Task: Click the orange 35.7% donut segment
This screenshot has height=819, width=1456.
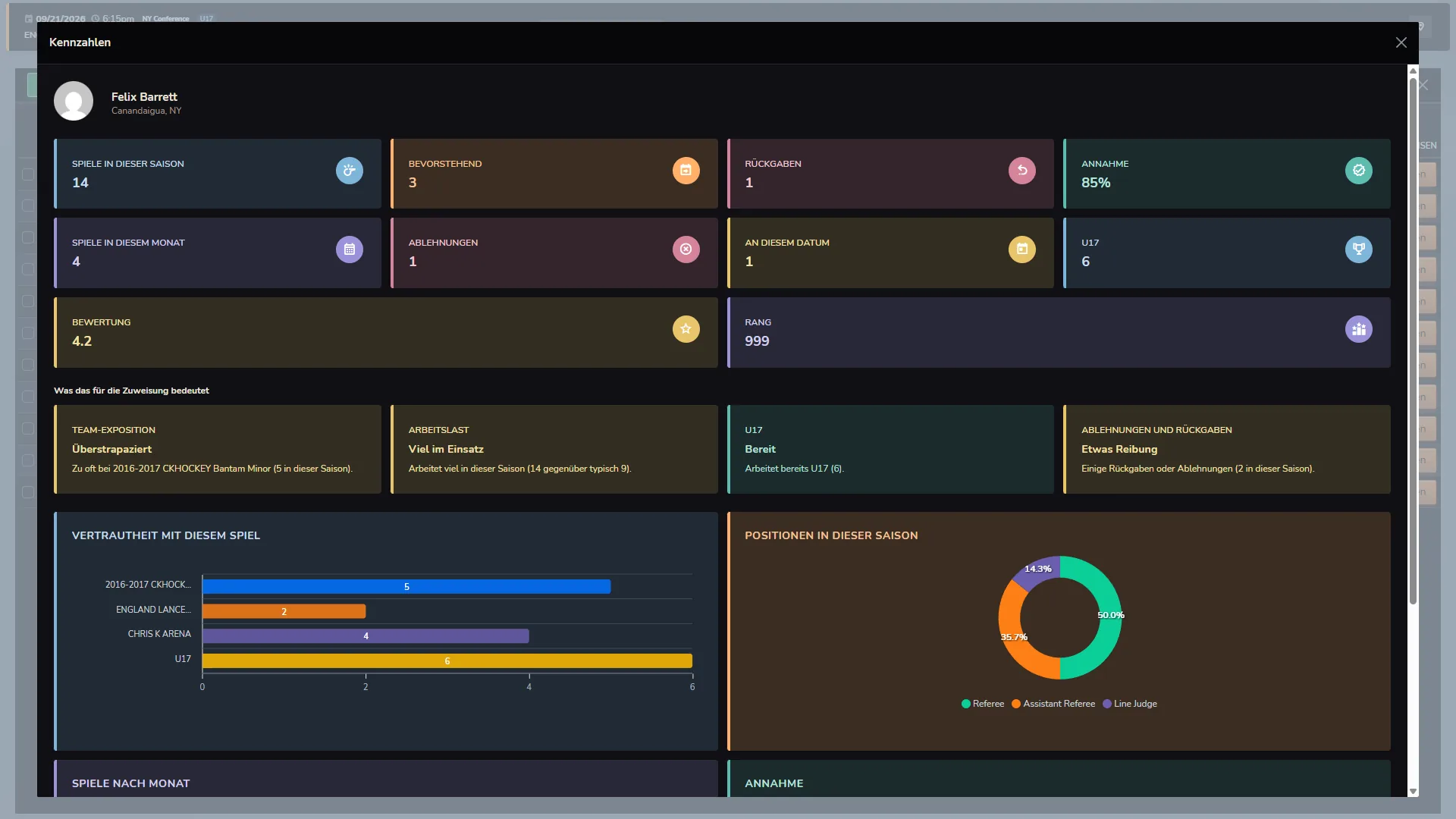Action: pos(1014,637)
